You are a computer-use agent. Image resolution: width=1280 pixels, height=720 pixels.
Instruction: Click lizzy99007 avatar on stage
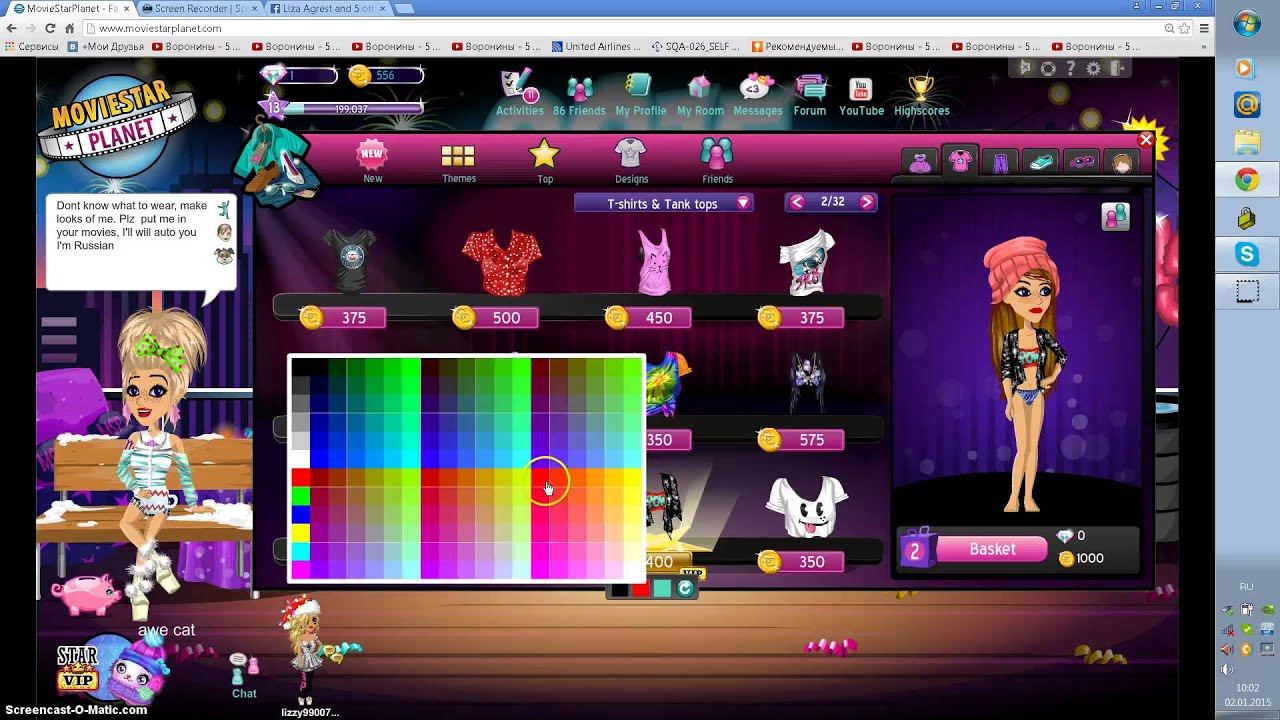click(306, 650)
